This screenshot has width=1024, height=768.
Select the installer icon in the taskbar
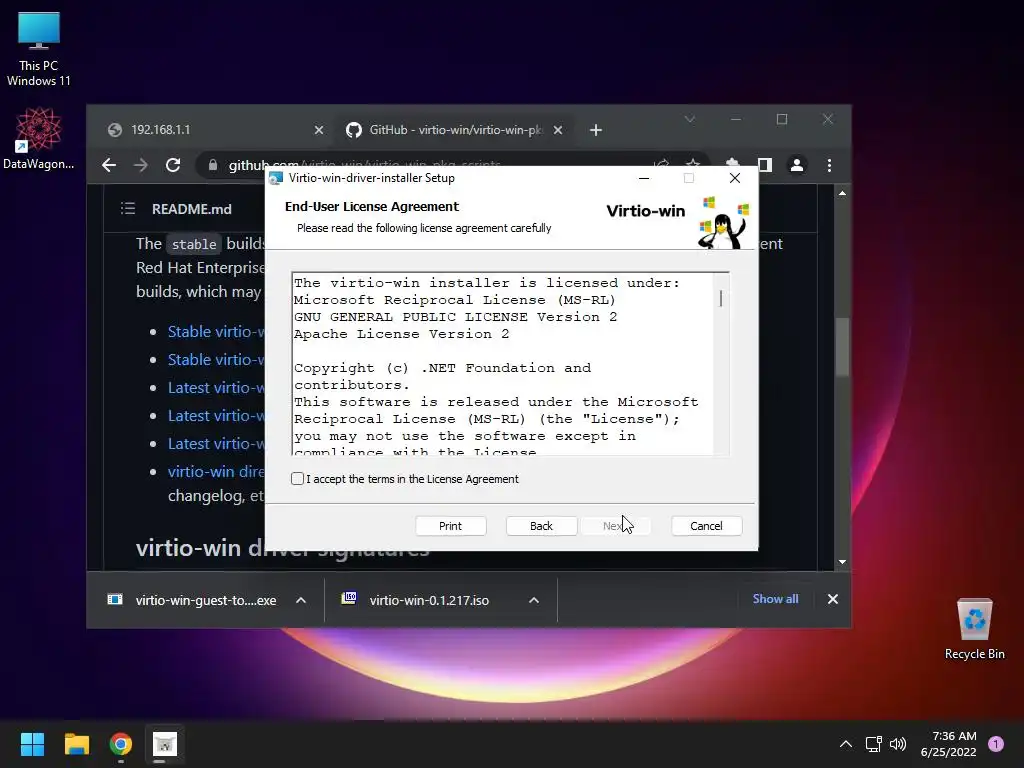(165, 744)
